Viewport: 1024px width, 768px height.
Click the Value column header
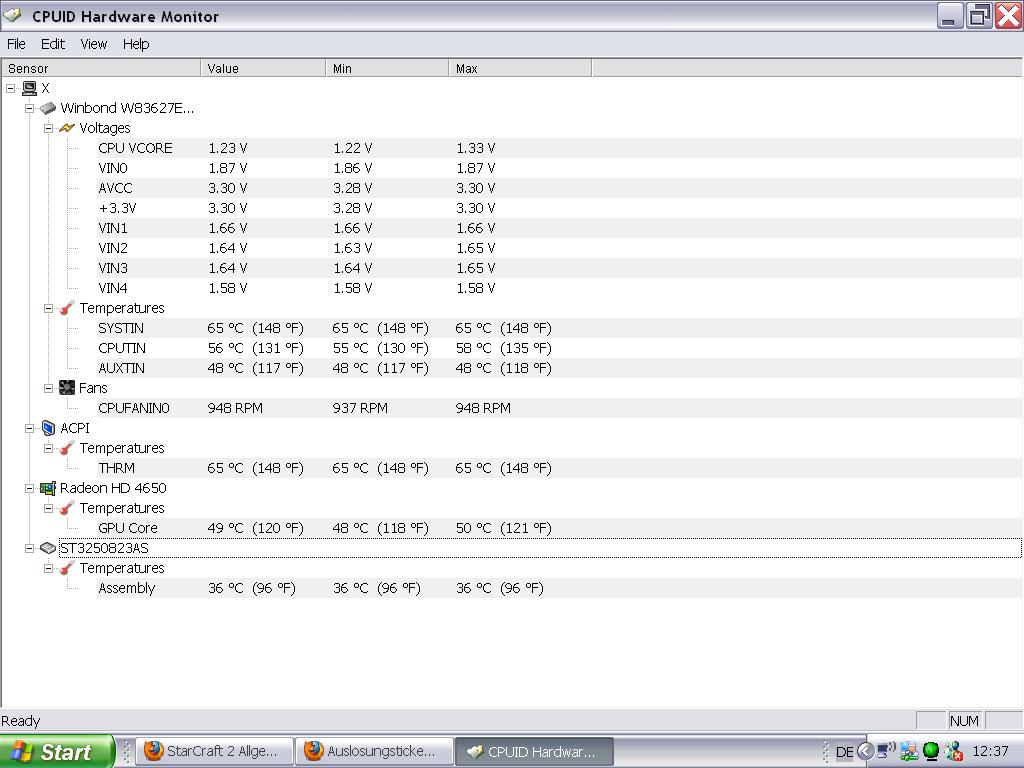263,68
